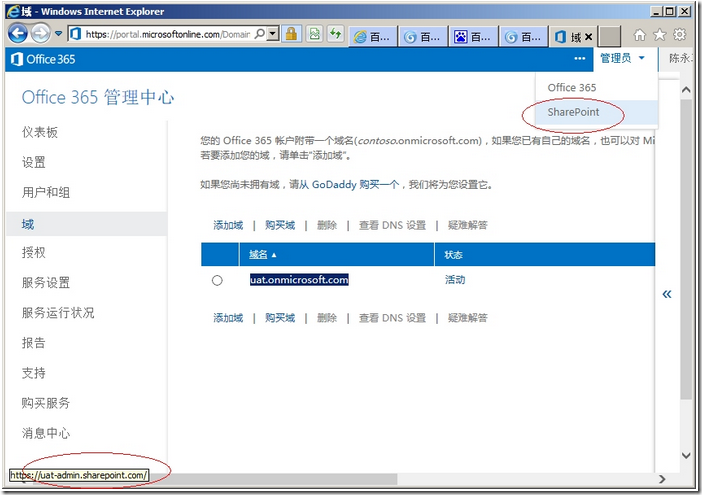Click the vertical scrollbar up arrow
This screenshot has width=702, height=495.
(x=686, y=90)
